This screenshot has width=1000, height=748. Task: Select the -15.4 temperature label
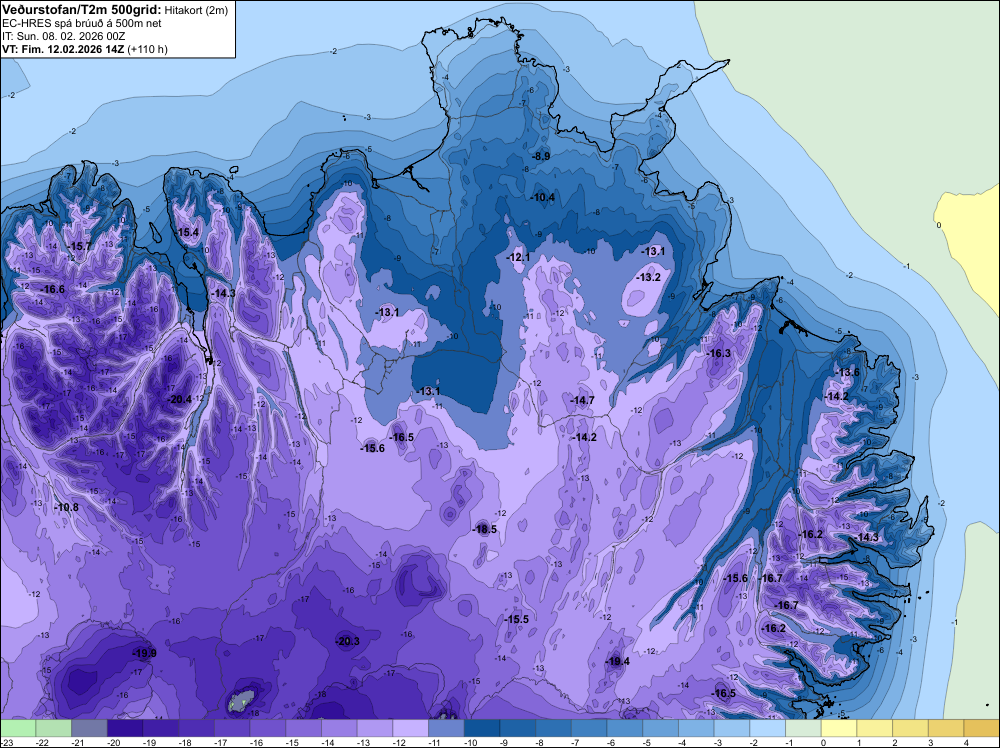188,233
